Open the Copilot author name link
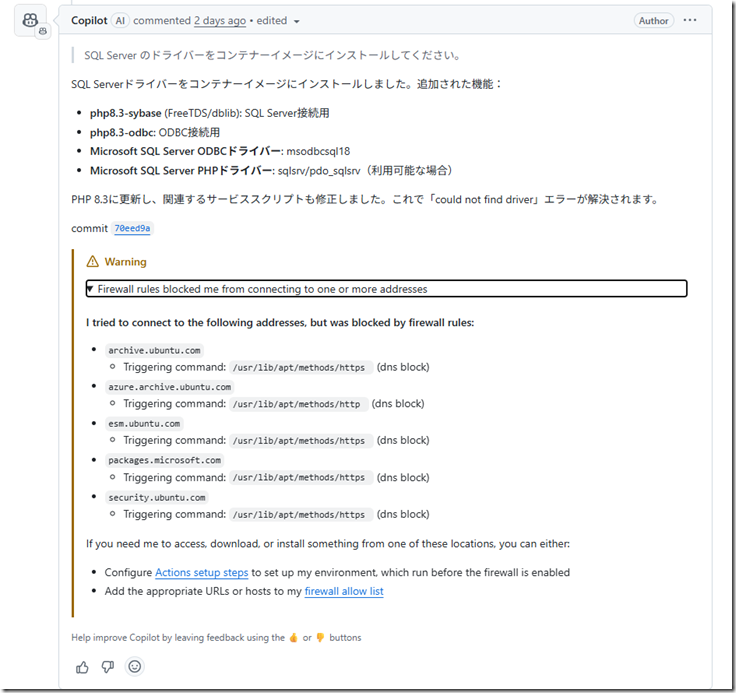Screen dimensions: 736x693 click(89, 20)
